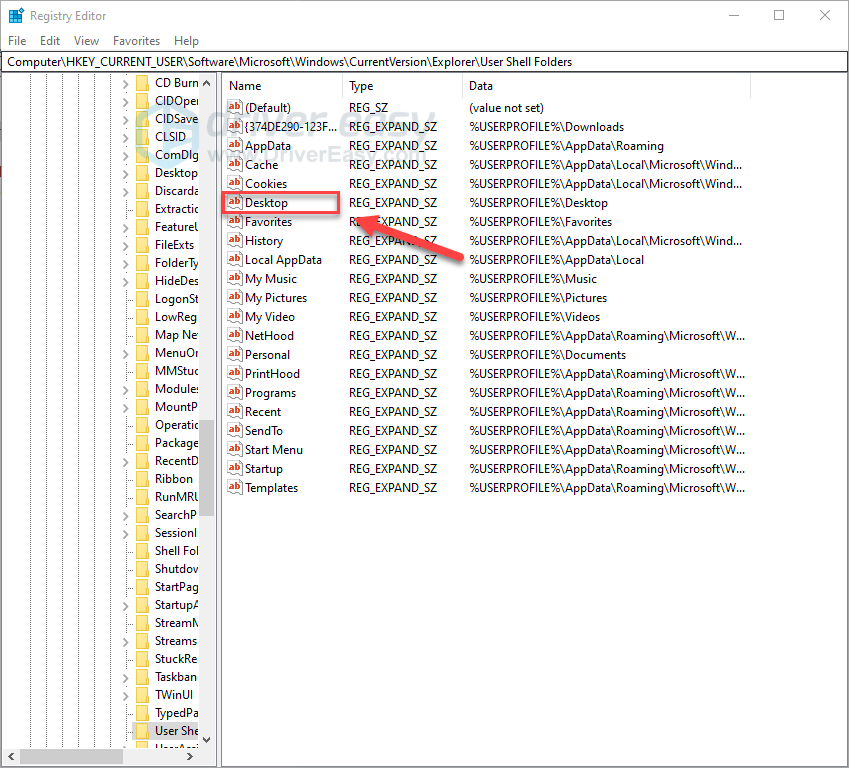Click the string icon beside History value
Viewport: 849px width, 768px height.
click(234, 240)
